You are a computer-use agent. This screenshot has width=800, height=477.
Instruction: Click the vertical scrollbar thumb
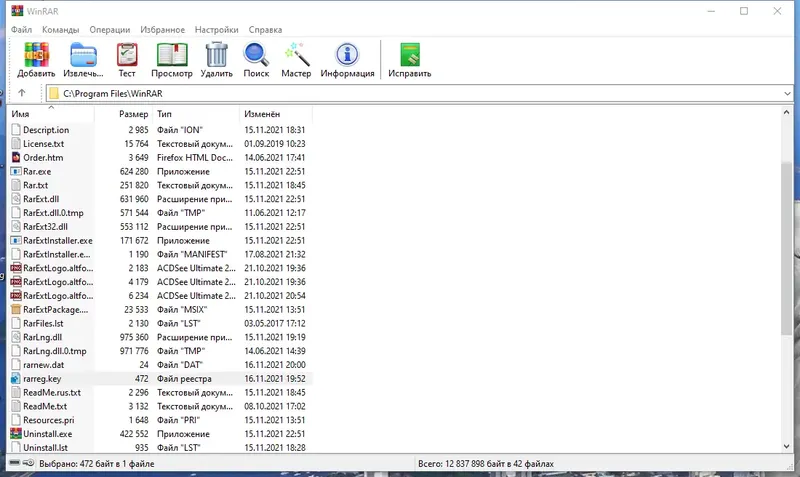coord(786,248)
